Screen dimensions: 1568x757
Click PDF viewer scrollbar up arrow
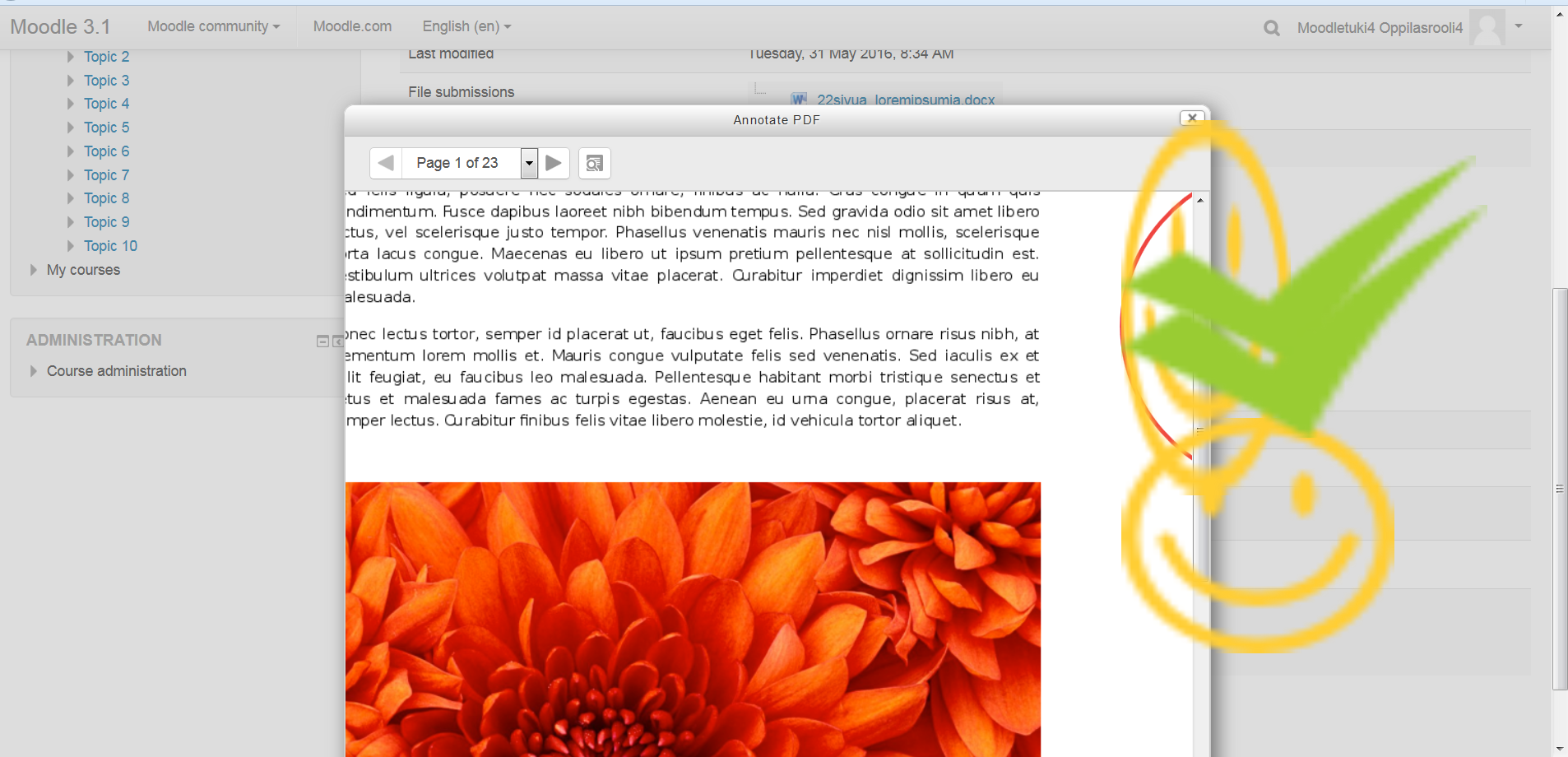(x=1200, y=200)
